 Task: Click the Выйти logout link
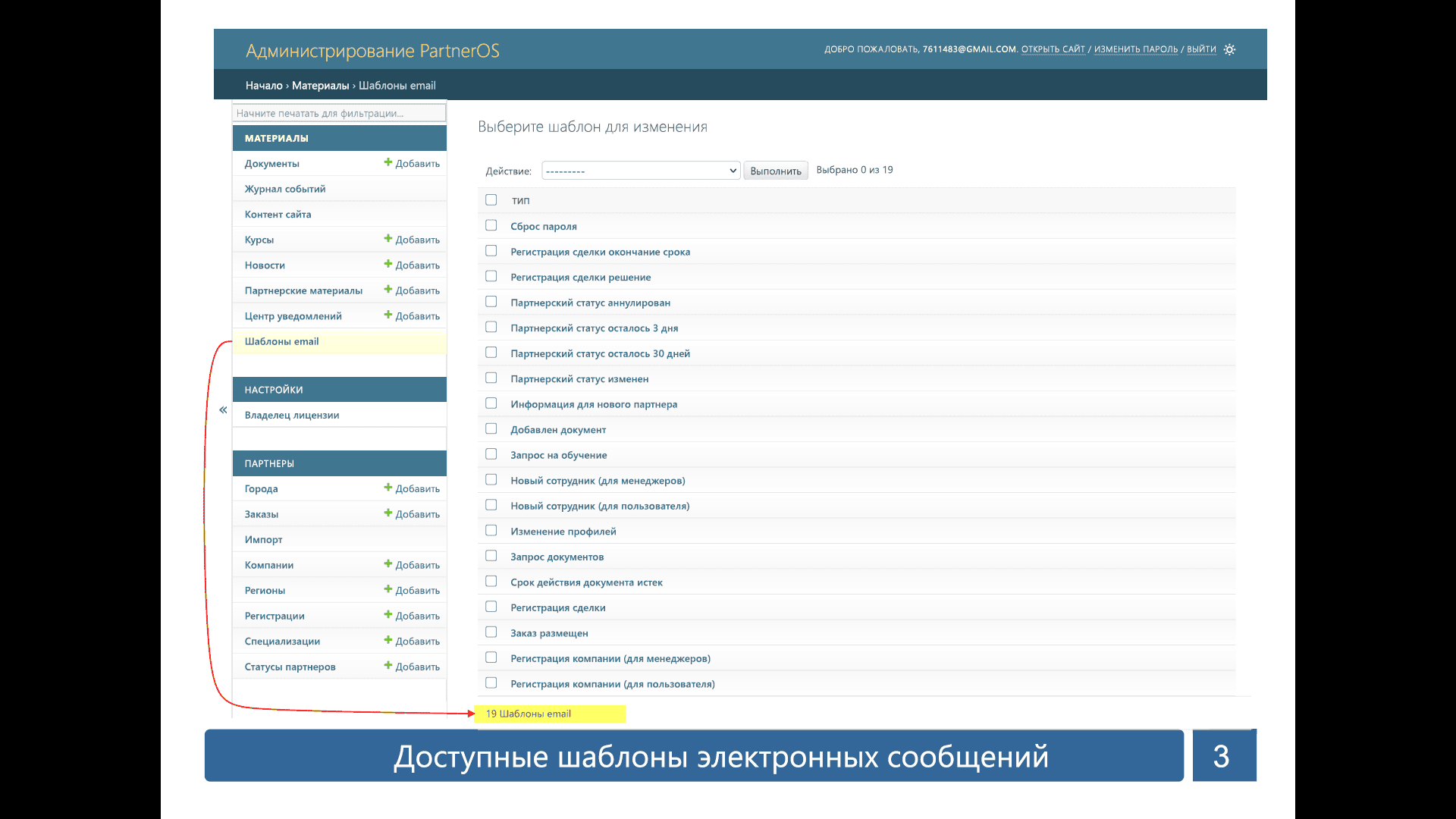pos(1201,49)
